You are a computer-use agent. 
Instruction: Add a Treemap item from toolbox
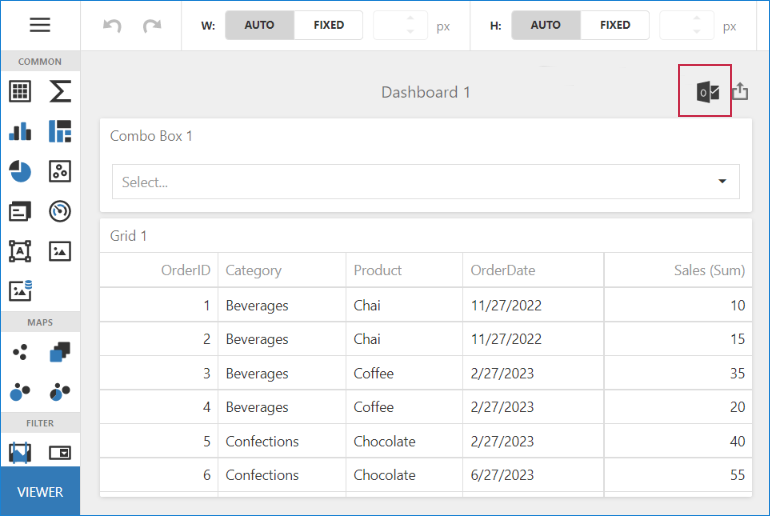[60, 132]
